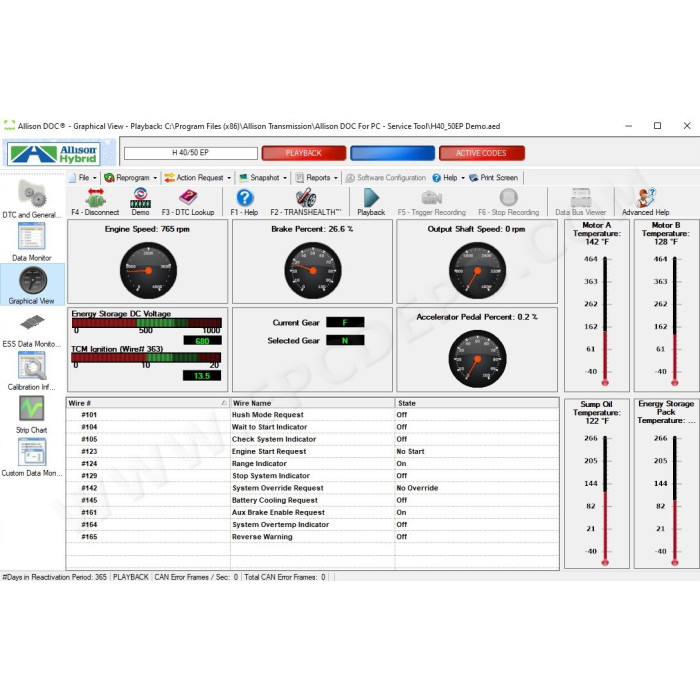Click the Selected Gear 'N' display
Screen dimensions: 700x700
point(345,340)
